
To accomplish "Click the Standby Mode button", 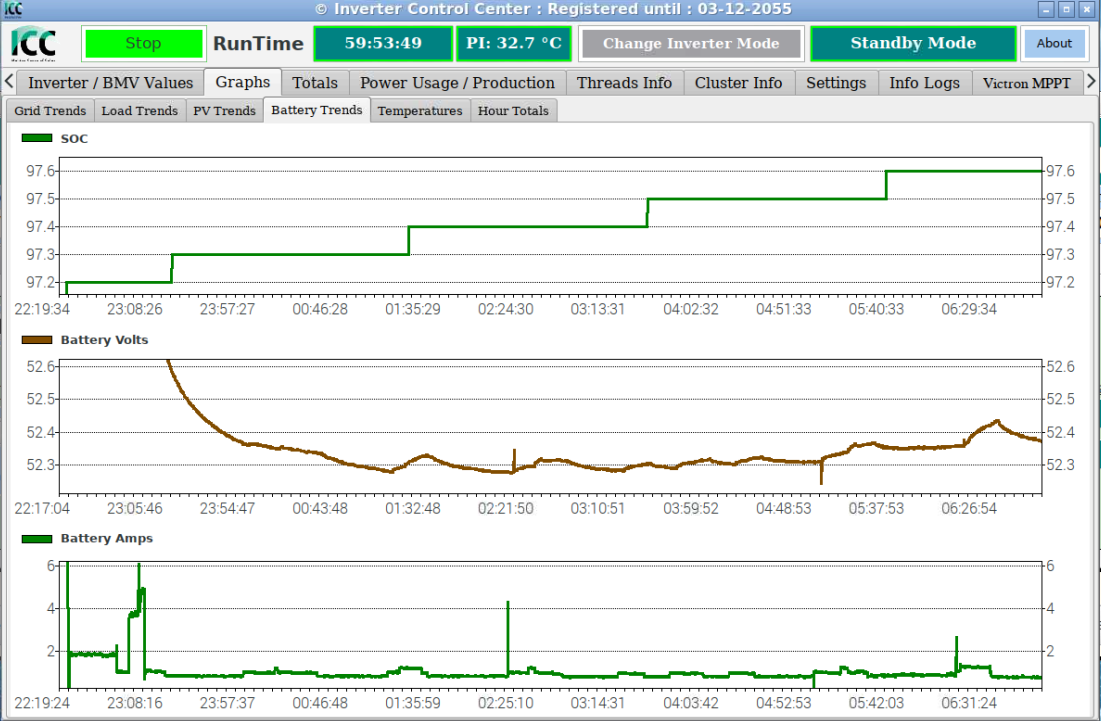I will [912, 44].
